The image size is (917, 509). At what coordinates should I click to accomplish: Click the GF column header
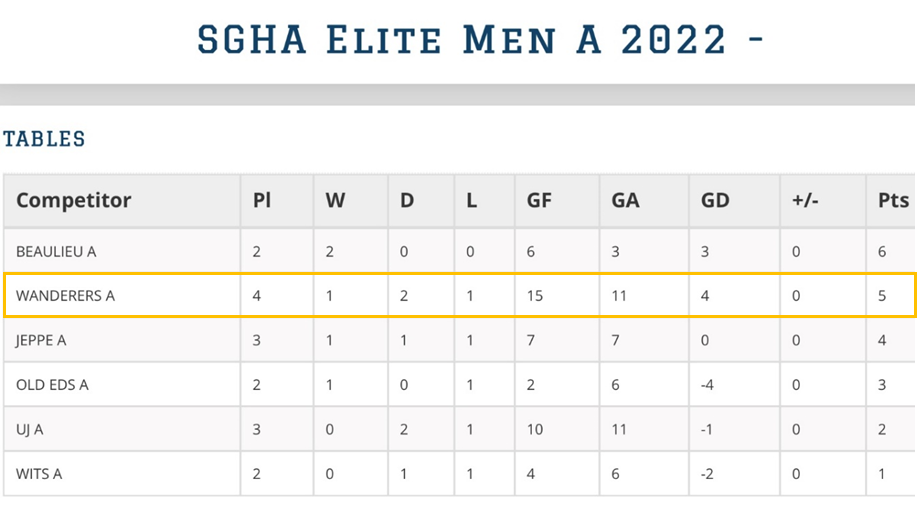(x=539, y=200)
